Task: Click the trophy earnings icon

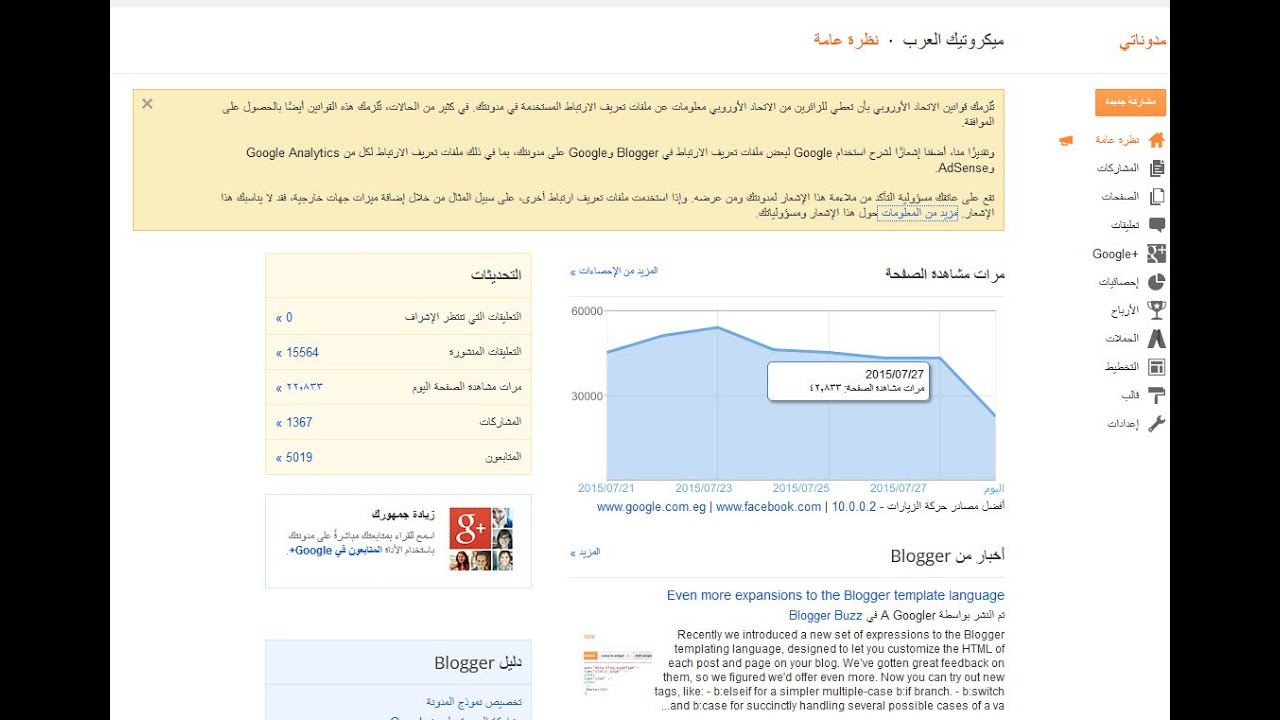Action: tap(1157, 310)
